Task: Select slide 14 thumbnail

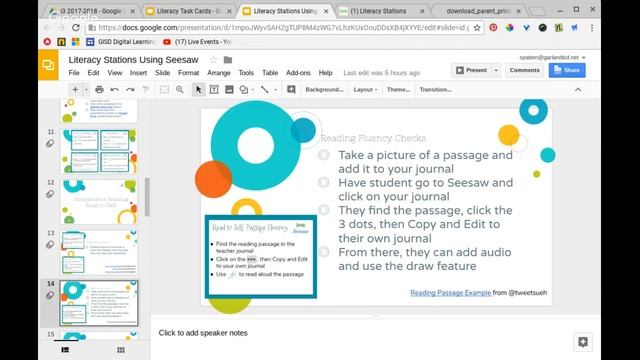Action: pos(99,303)
